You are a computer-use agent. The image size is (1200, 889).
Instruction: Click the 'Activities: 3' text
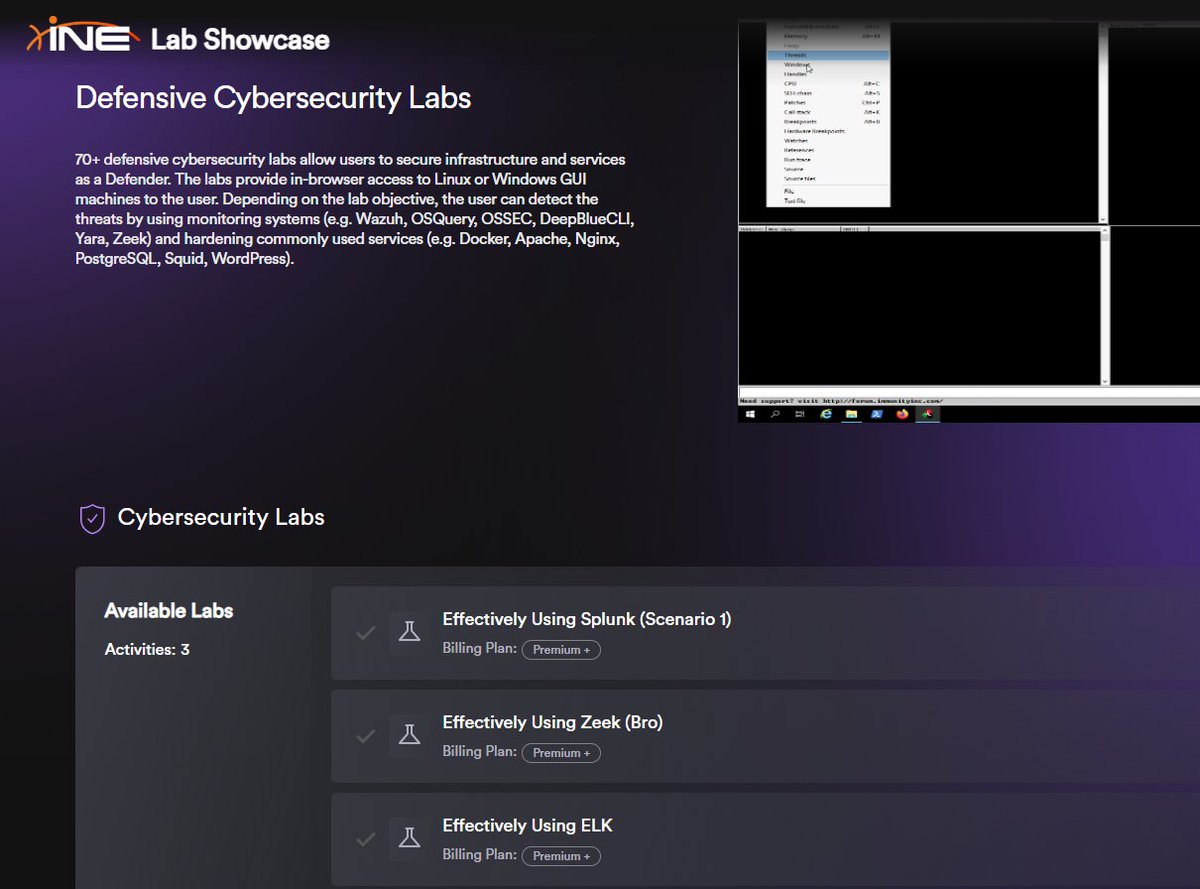(147, 650)
